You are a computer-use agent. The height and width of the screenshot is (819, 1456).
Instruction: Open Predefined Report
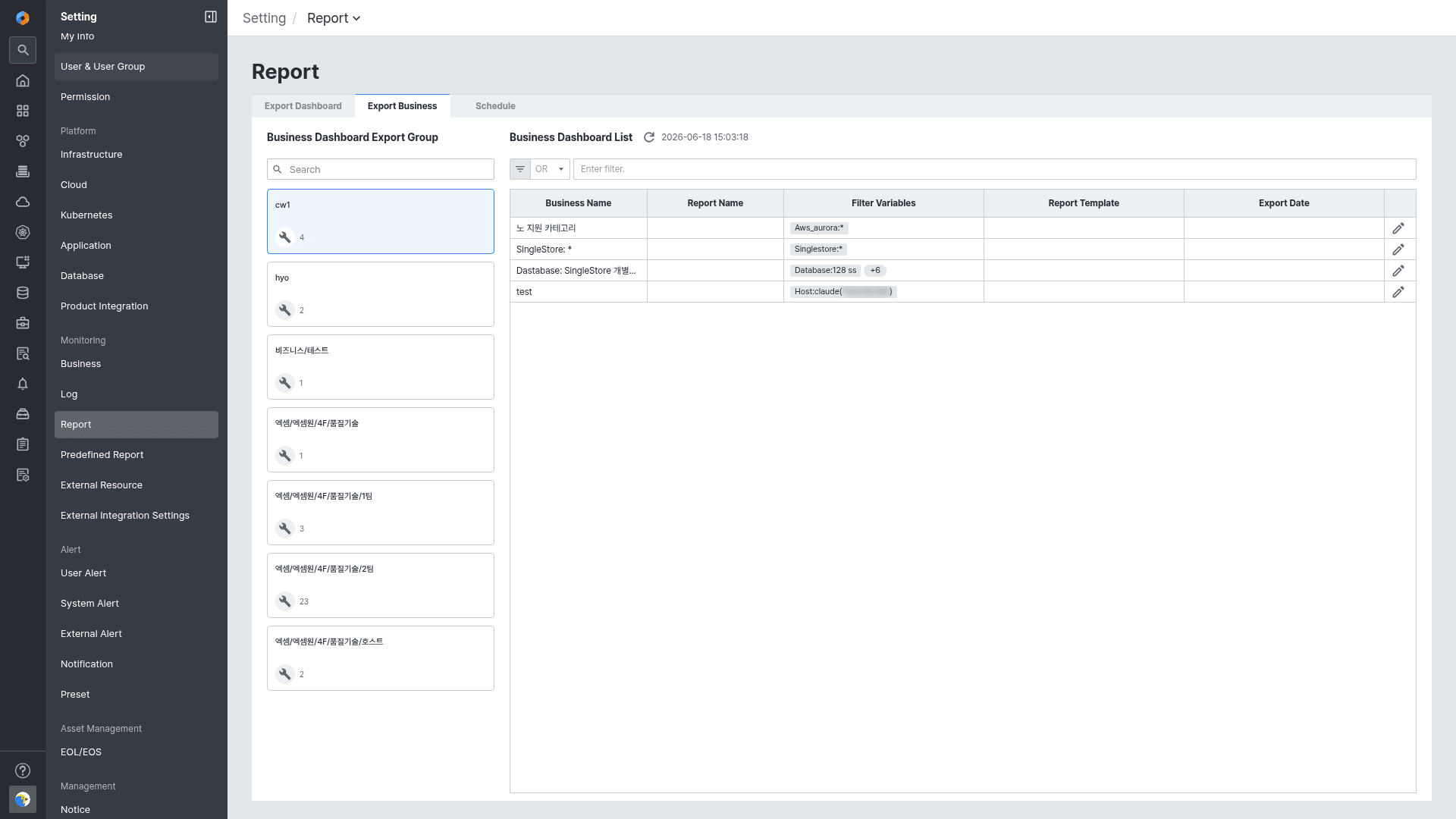pos(136,455)
